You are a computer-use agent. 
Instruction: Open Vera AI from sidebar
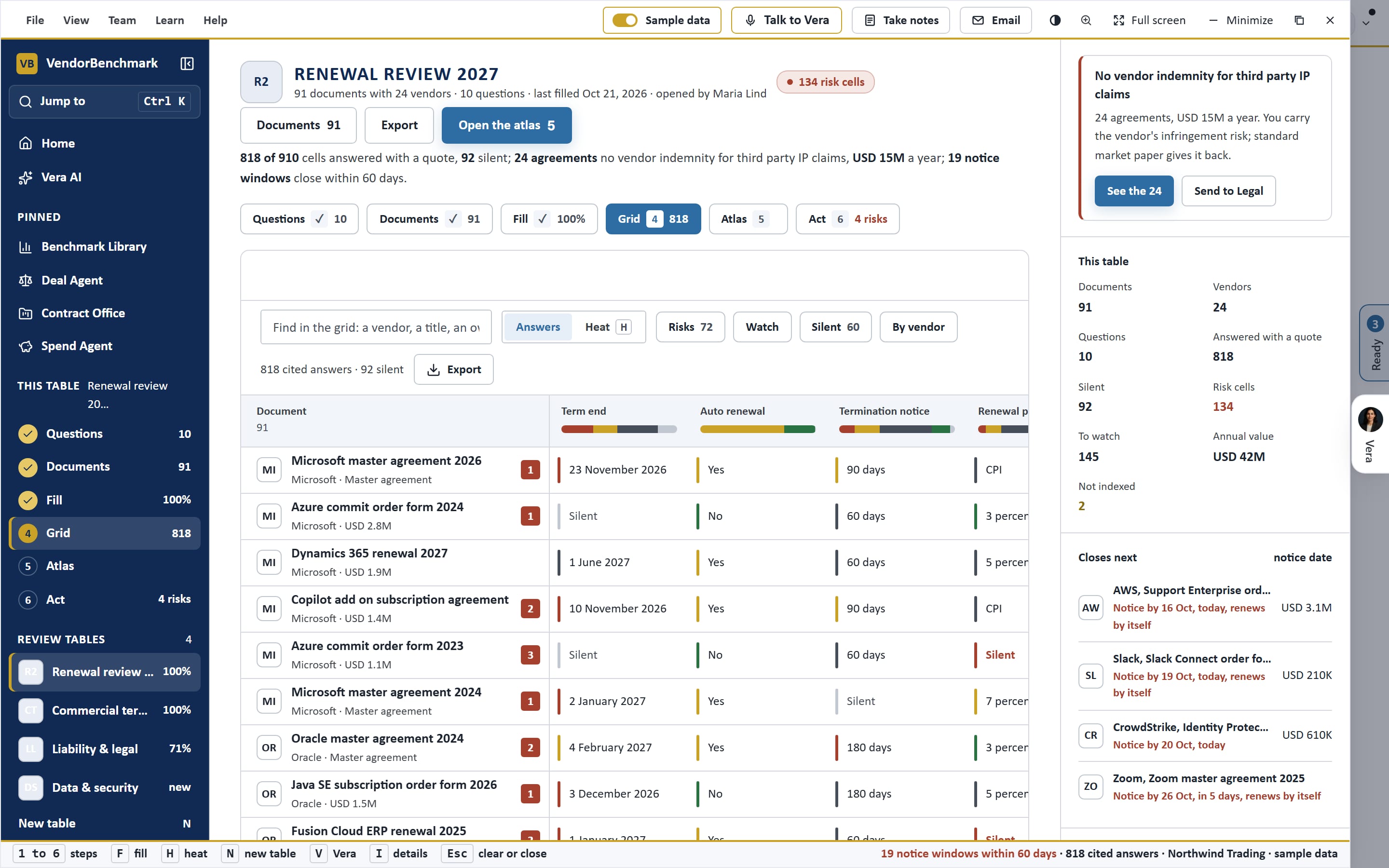[x=105, y=177]
